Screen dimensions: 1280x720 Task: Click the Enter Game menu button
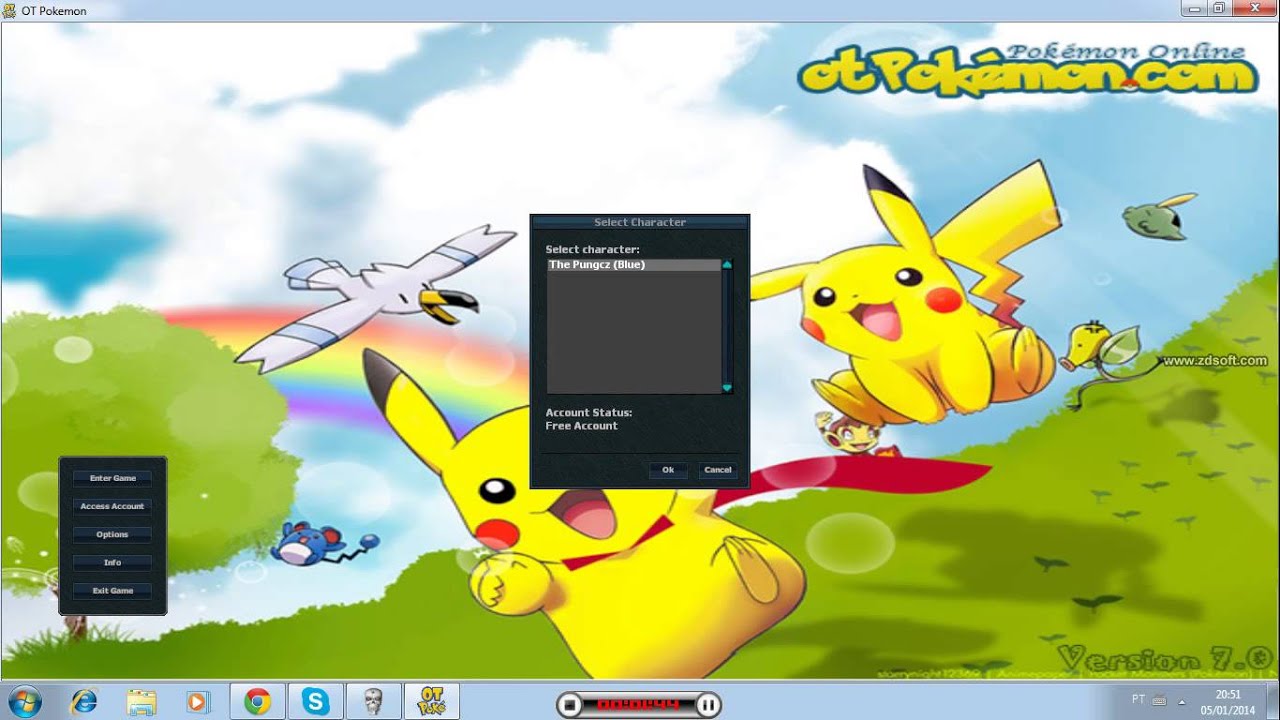(x=113, y=478)
